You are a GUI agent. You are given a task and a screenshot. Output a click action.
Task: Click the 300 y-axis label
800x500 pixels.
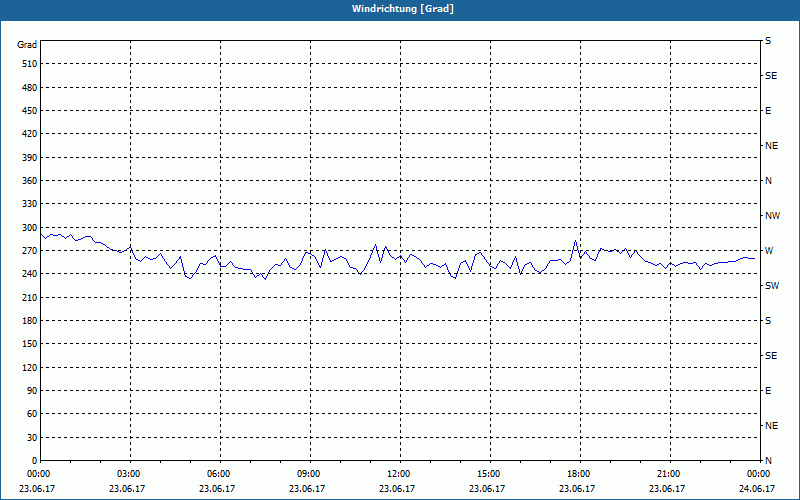tap(30, 228)
